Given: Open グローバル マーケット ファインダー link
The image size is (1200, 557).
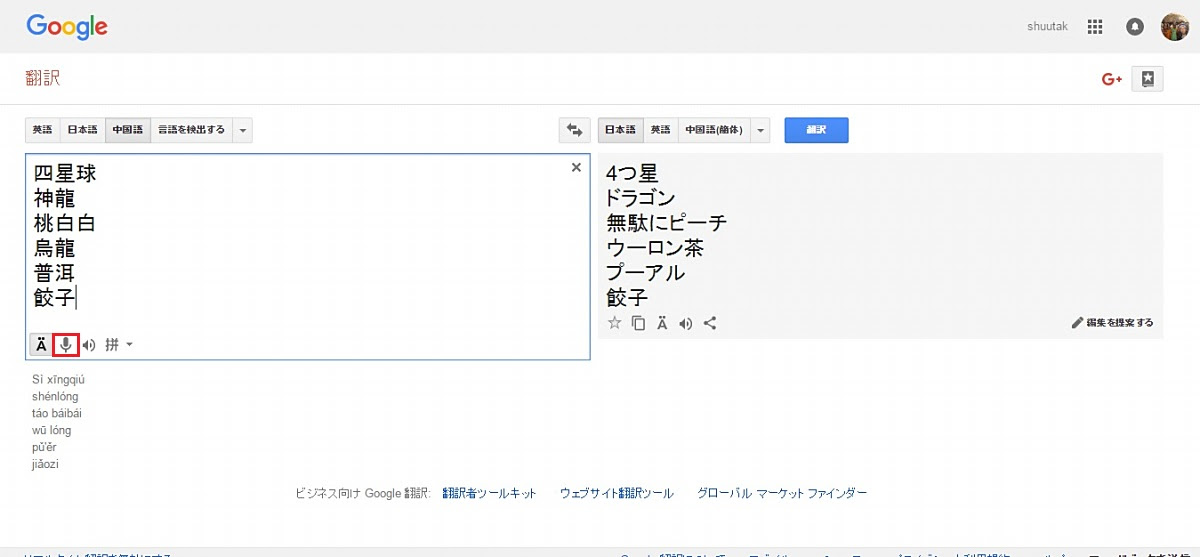Looking at the screenshot, I should pos(782,493).
